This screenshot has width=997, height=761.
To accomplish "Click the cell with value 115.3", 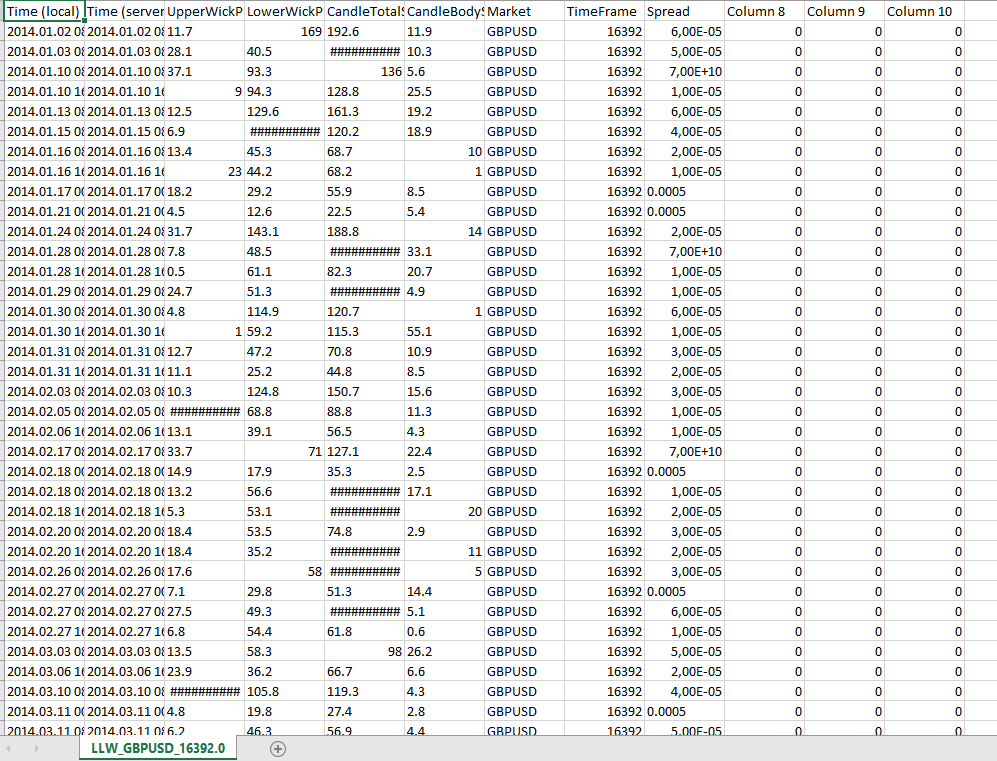I will [x=365, y=332].
